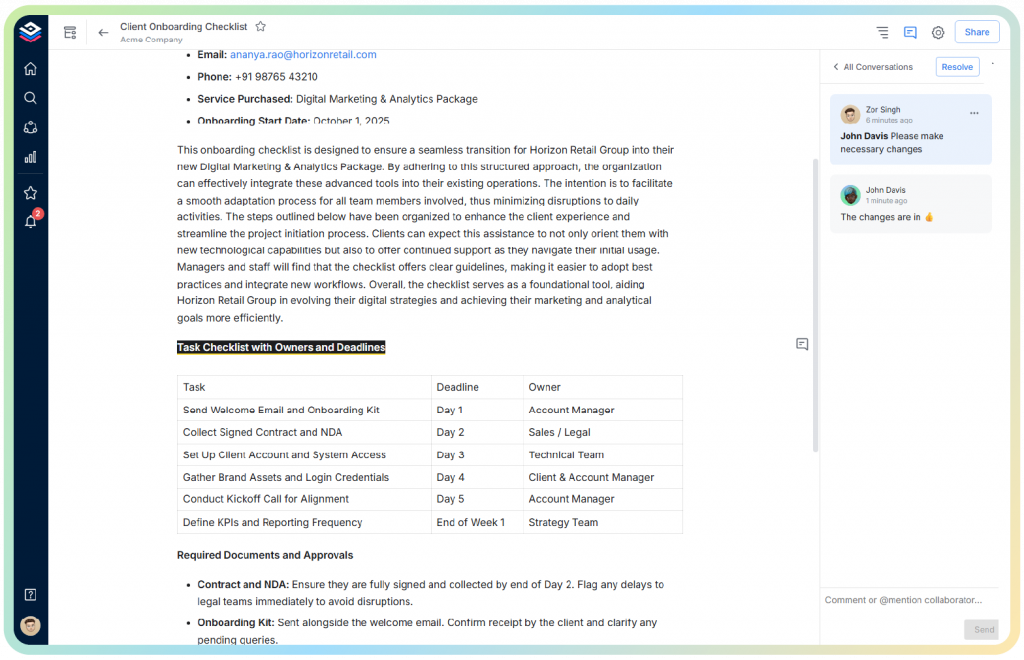Click the 'Contract and NDA:' bullet label
Image resolution: width=1024 pixels, height=660 pixels.
(x=243, y=584)
